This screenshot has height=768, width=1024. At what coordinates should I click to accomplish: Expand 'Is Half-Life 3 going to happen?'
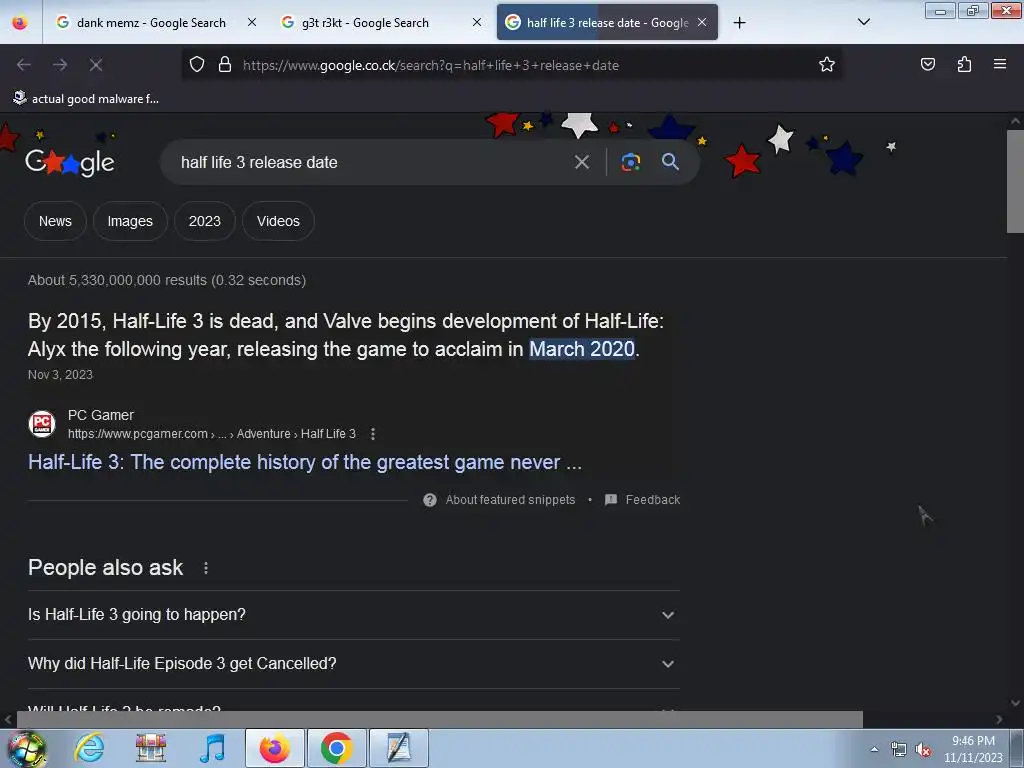pyautogui.click(x=353, y=615)
